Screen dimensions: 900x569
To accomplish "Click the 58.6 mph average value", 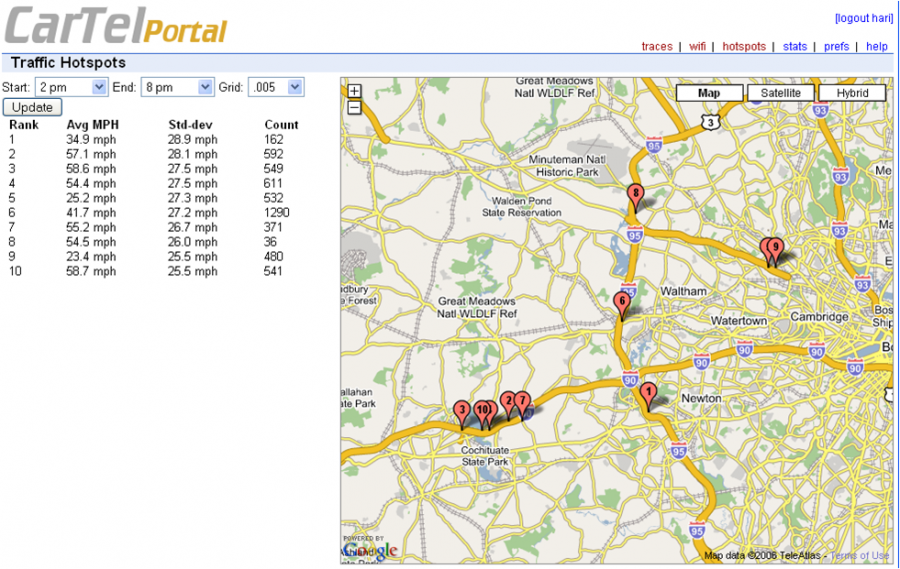I will pyautogui.click(x=91, y=169).
